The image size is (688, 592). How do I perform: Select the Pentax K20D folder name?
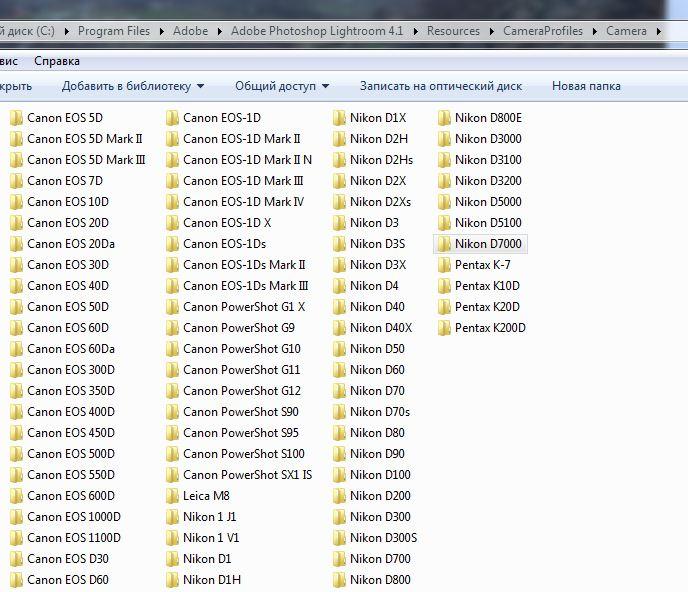pyautogui.click(x=487, y=307)
